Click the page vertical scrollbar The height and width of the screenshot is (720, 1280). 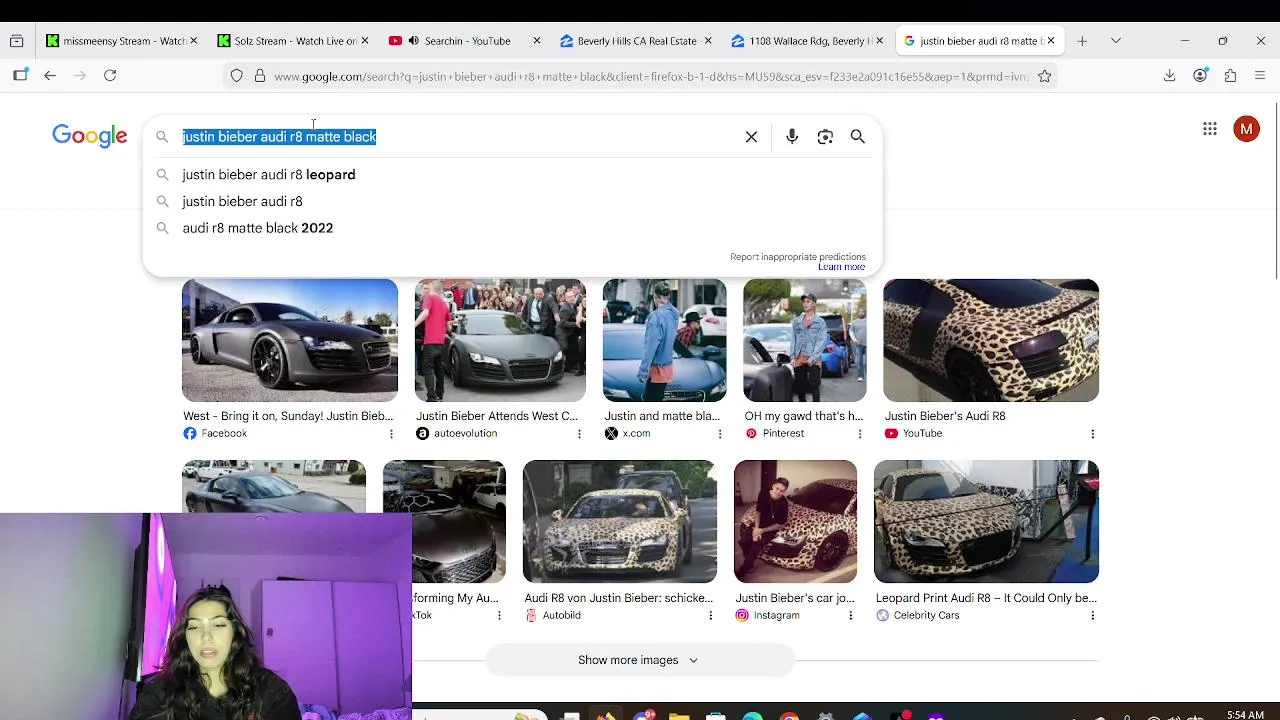[1276, 190]
